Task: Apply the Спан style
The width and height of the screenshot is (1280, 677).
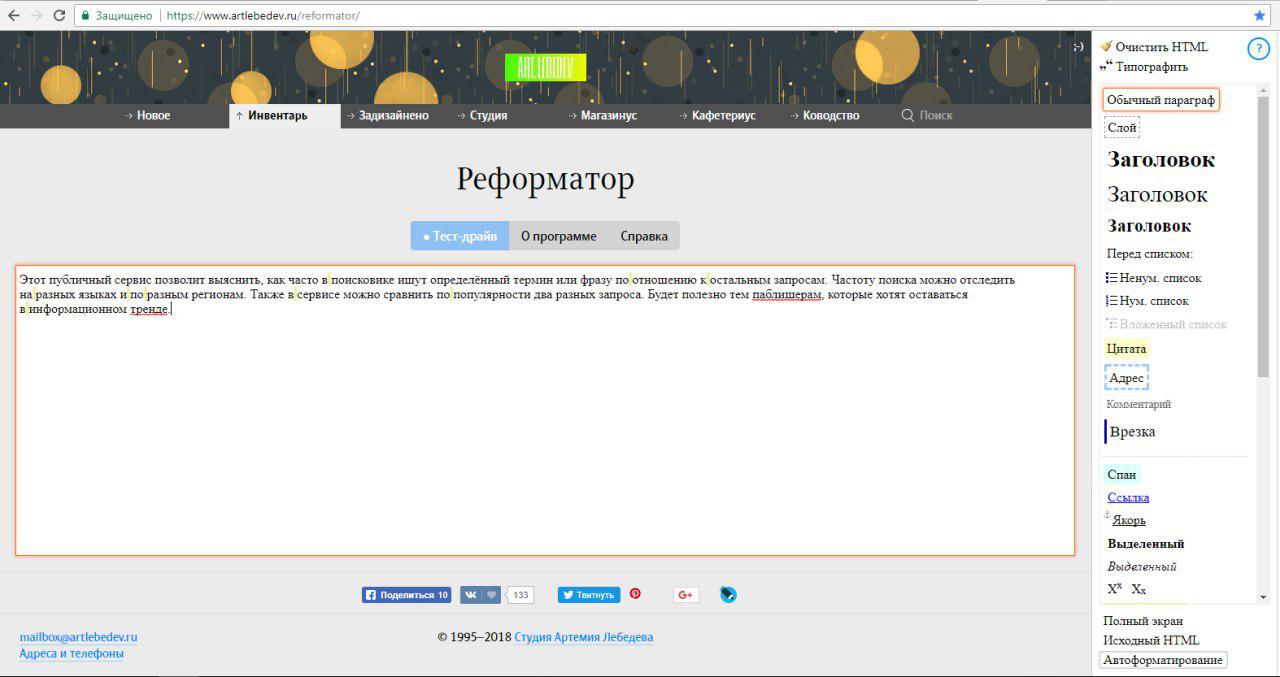Action: [1122, 475]
